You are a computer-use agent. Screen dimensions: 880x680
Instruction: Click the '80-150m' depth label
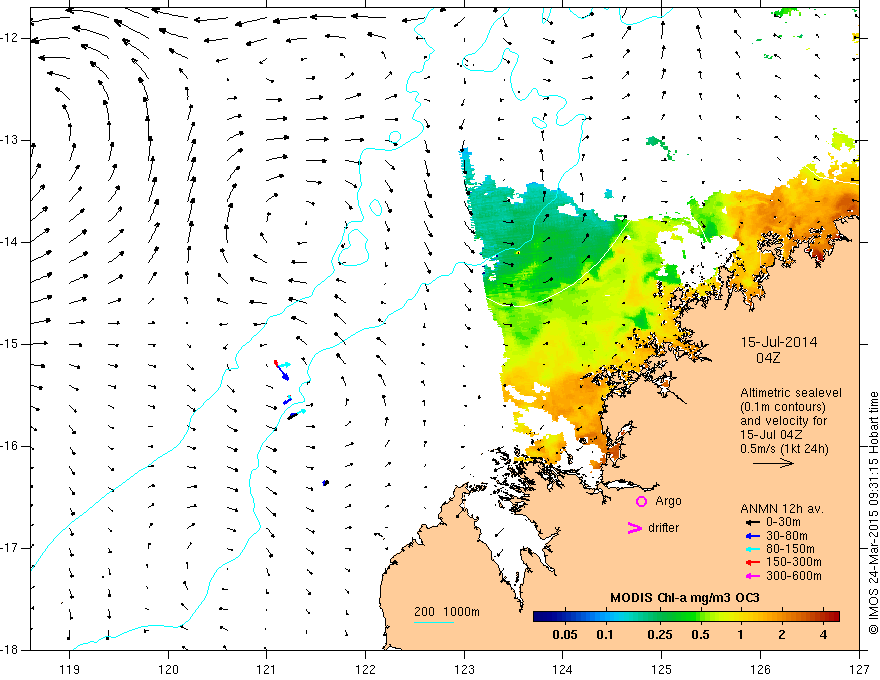[x=790, y=549]
